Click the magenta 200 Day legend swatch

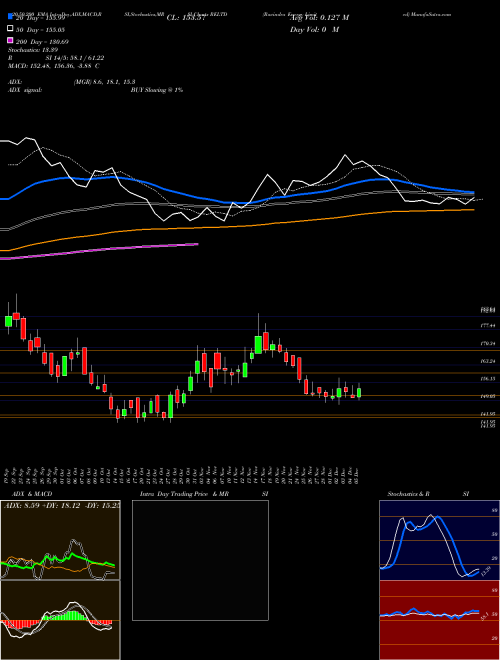10,41
